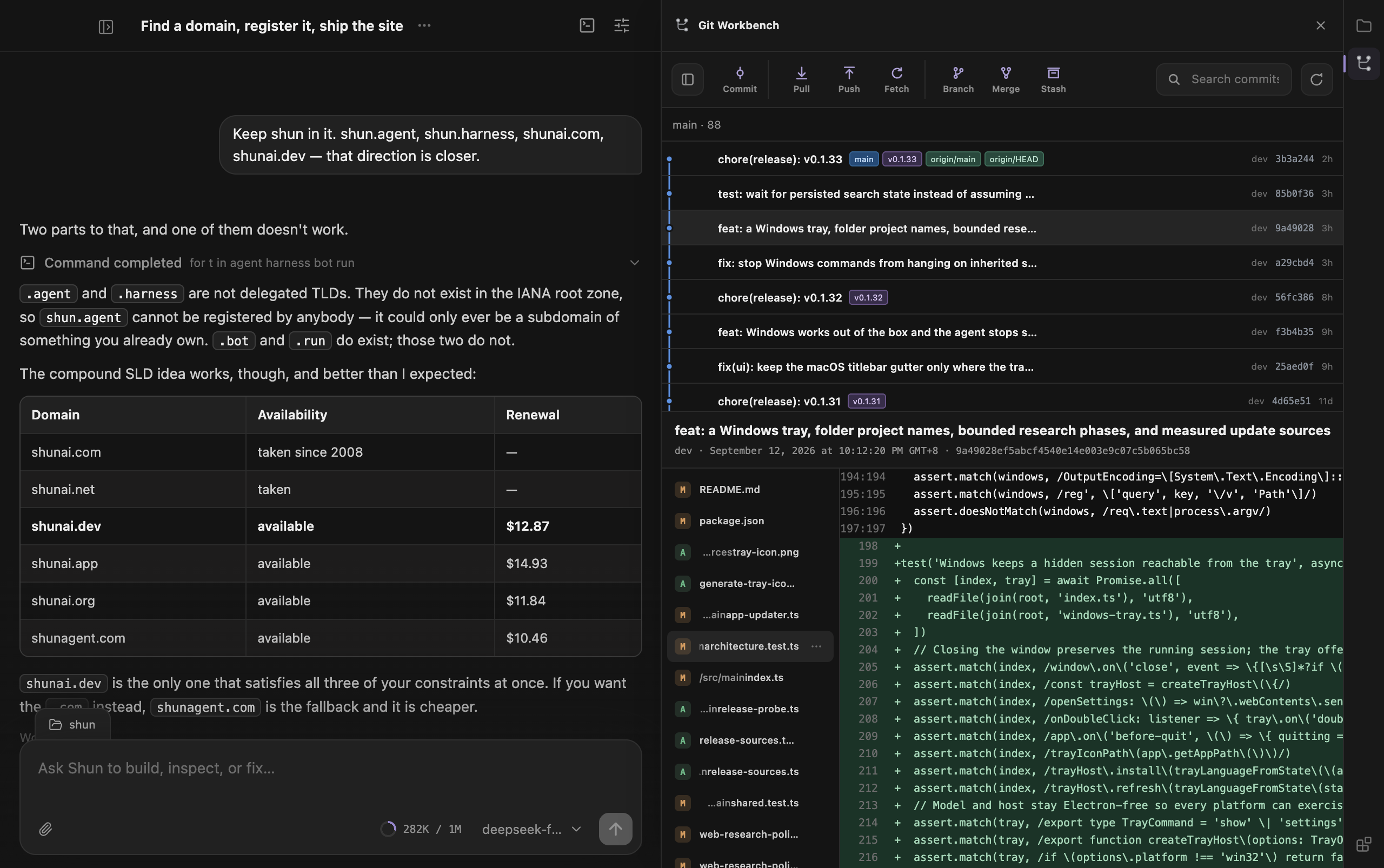Open the folder icon in the right rail
The width and height of the screenshot is (1384, 868).
1363,25
